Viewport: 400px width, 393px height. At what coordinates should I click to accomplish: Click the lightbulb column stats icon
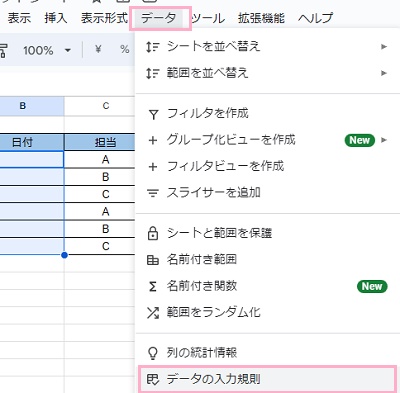(x=152, y=353)
